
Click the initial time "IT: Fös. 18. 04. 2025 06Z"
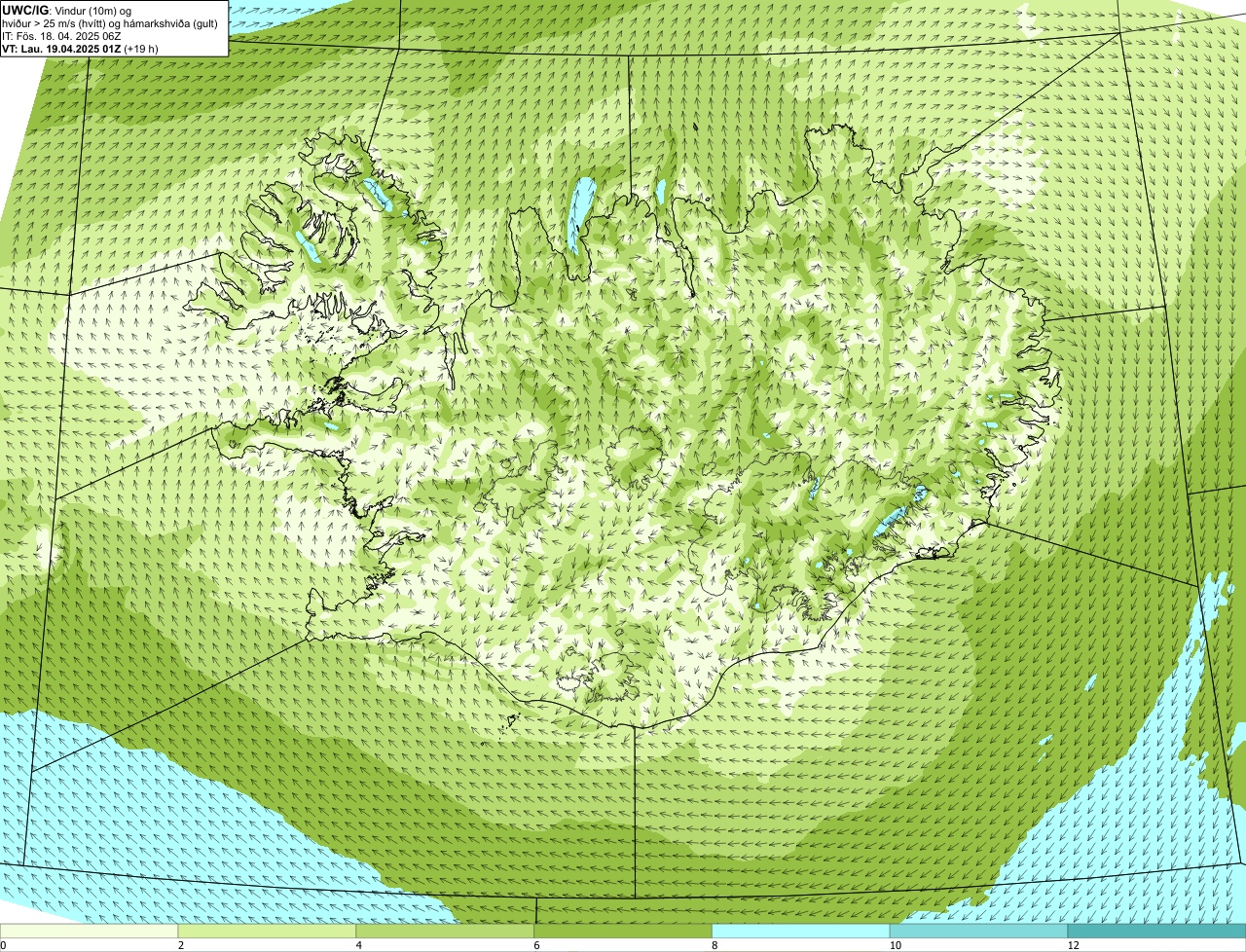[x=61, y=36]
